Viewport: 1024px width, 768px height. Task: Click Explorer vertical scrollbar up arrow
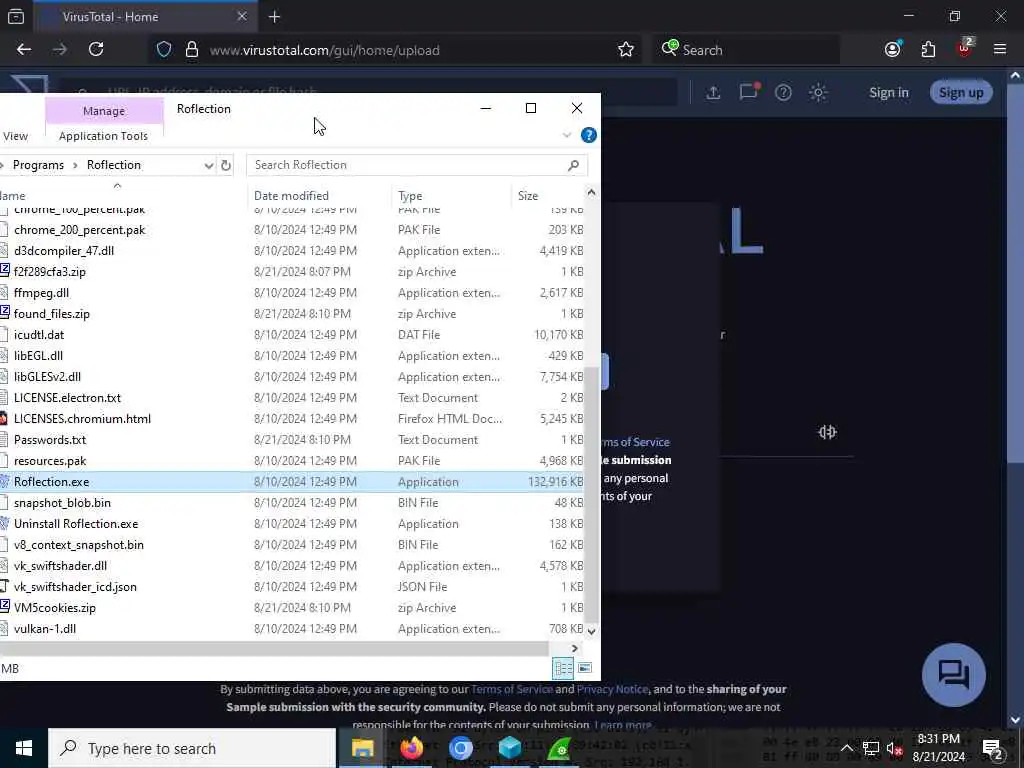click(x=591, y=192)
